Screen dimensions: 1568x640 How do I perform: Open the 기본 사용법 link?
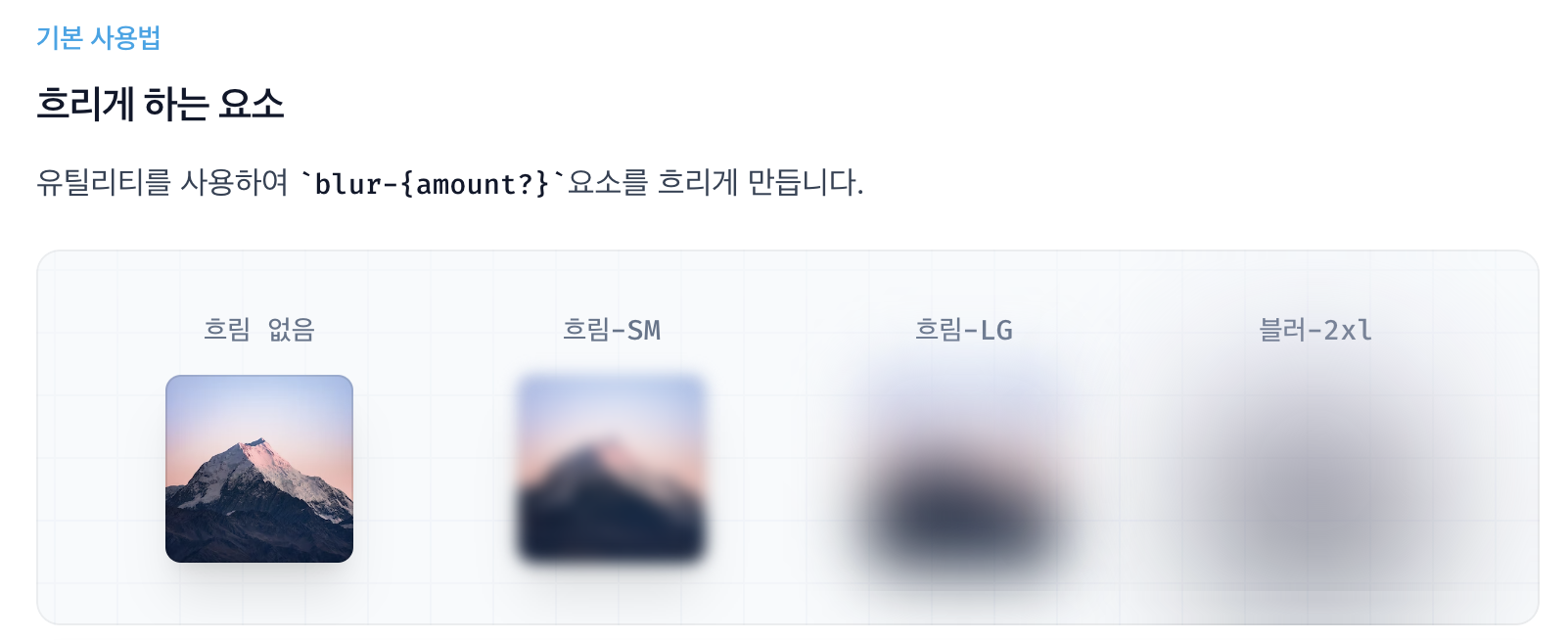coord(98,37)
